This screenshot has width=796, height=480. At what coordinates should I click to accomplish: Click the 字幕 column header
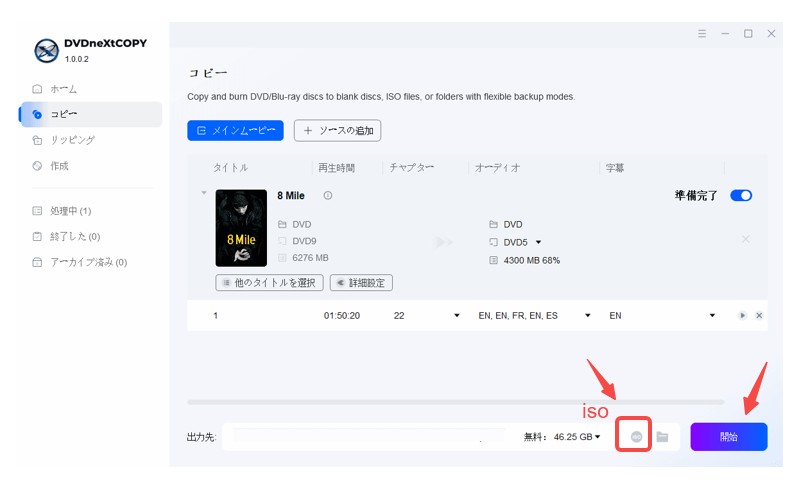[x=615, y=167]
